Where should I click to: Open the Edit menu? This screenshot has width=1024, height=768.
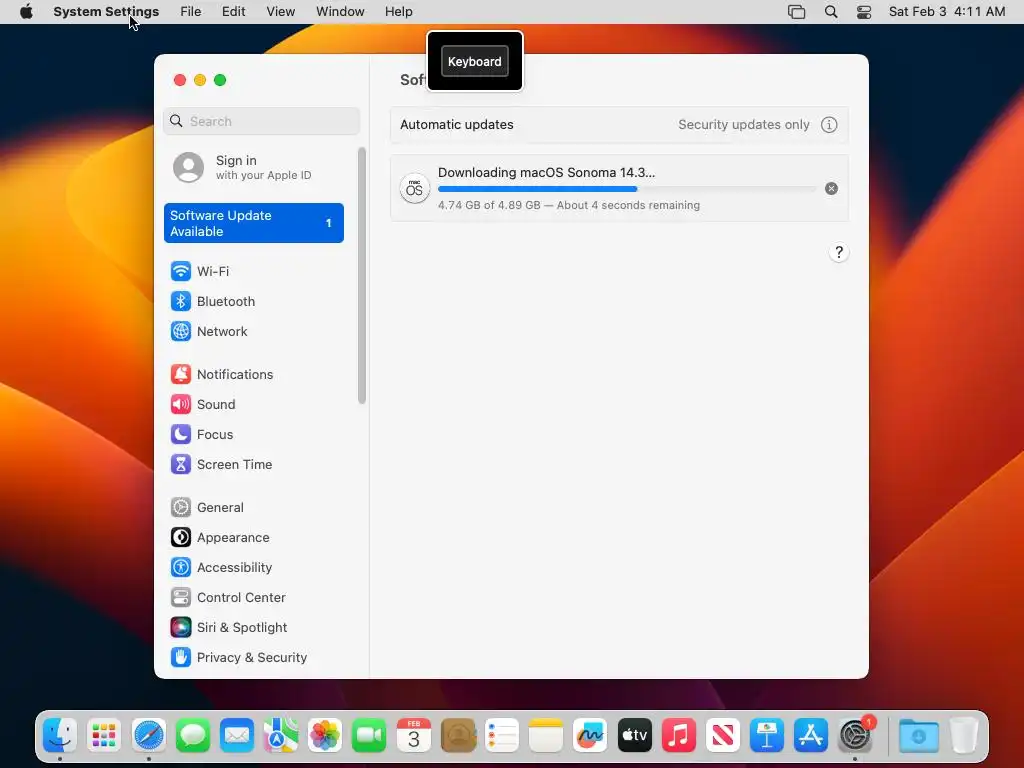coord(233,12)
